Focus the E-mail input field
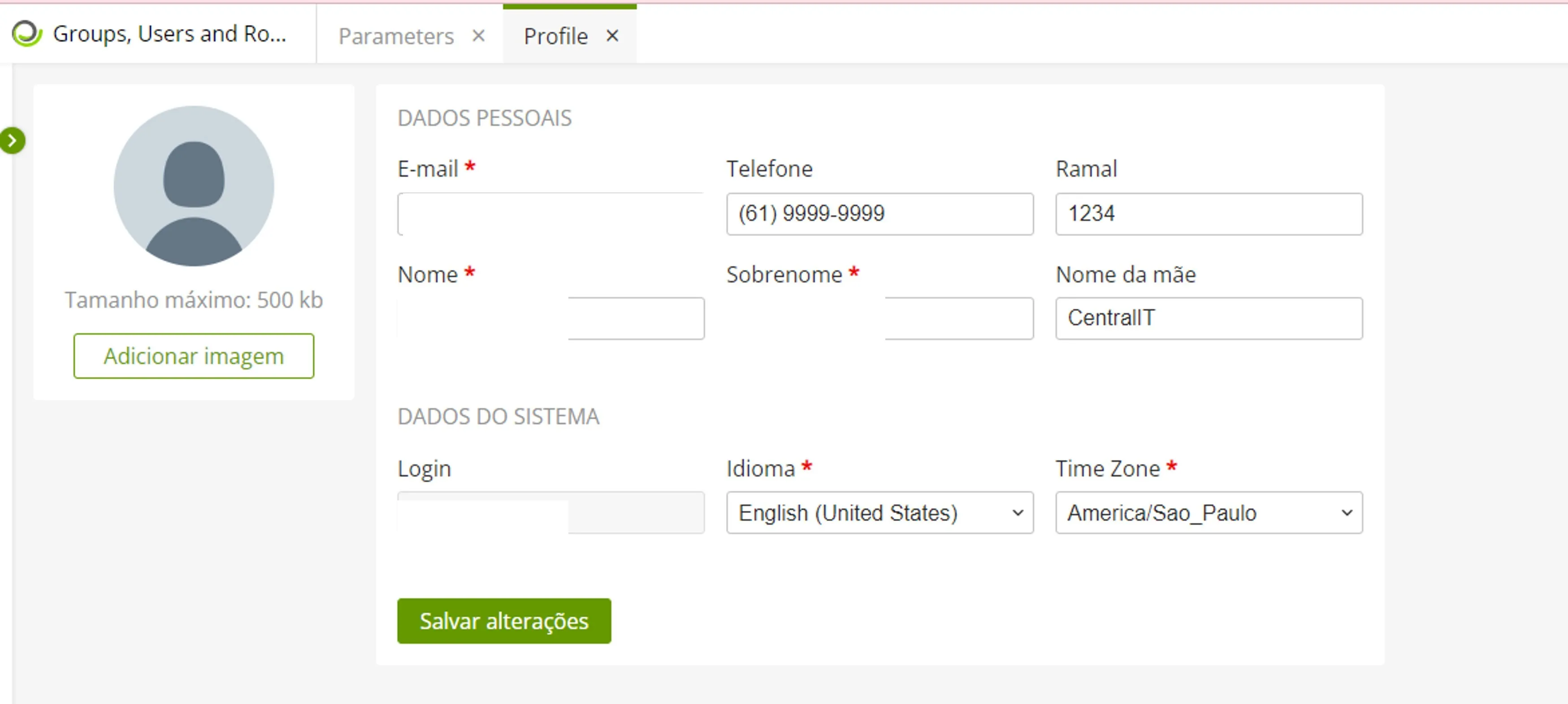Image resolution: width=1568 pixels, height=704 pixels. (551, 214)
